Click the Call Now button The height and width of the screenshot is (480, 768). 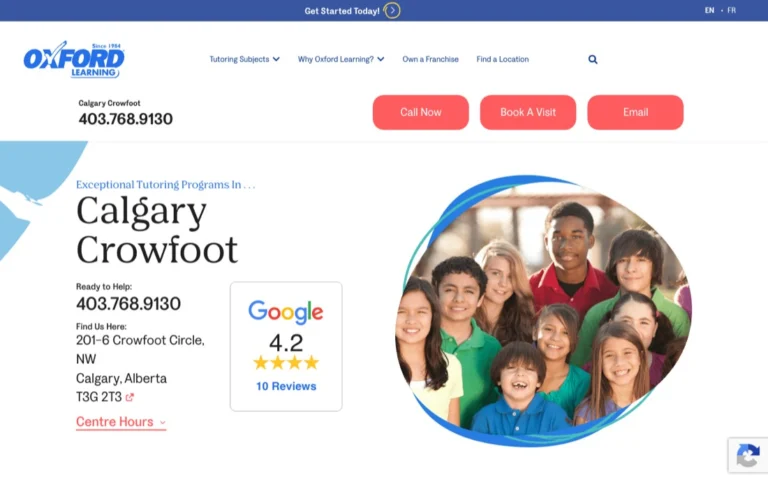[421, 112]
